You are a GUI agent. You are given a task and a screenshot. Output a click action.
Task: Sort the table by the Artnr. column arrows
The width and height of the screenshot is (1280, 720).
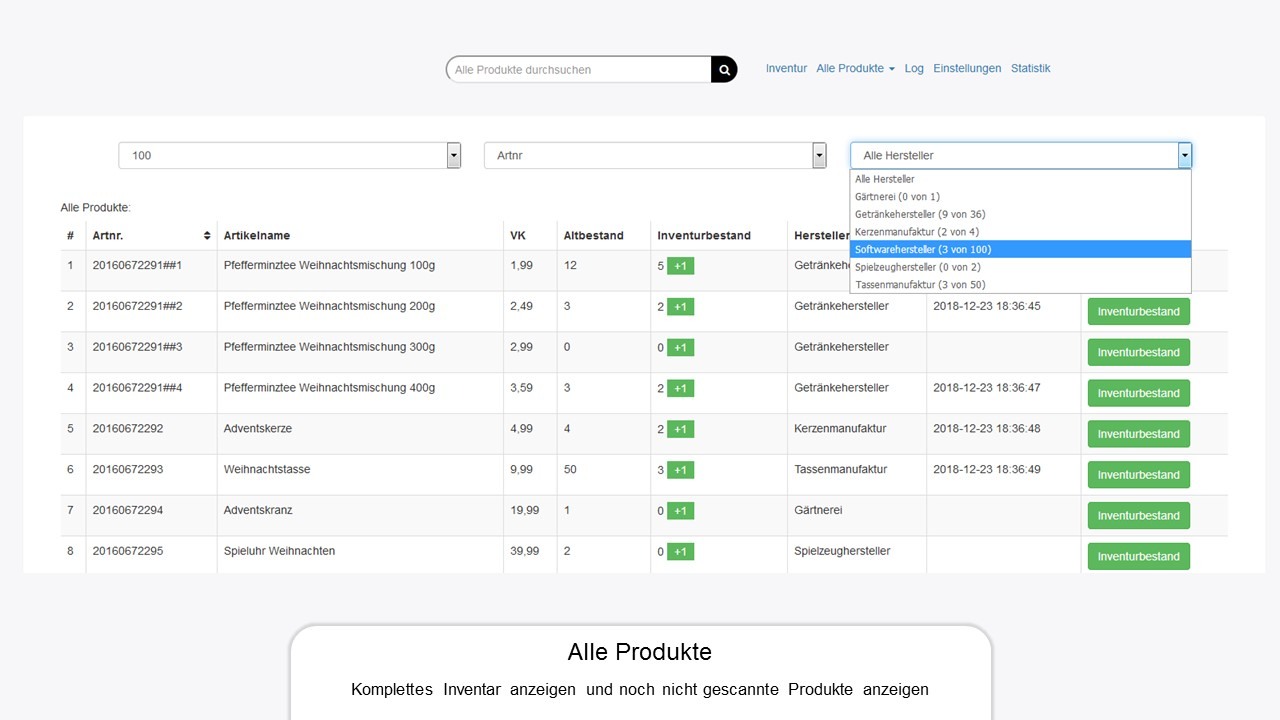(x=207, y=236)
